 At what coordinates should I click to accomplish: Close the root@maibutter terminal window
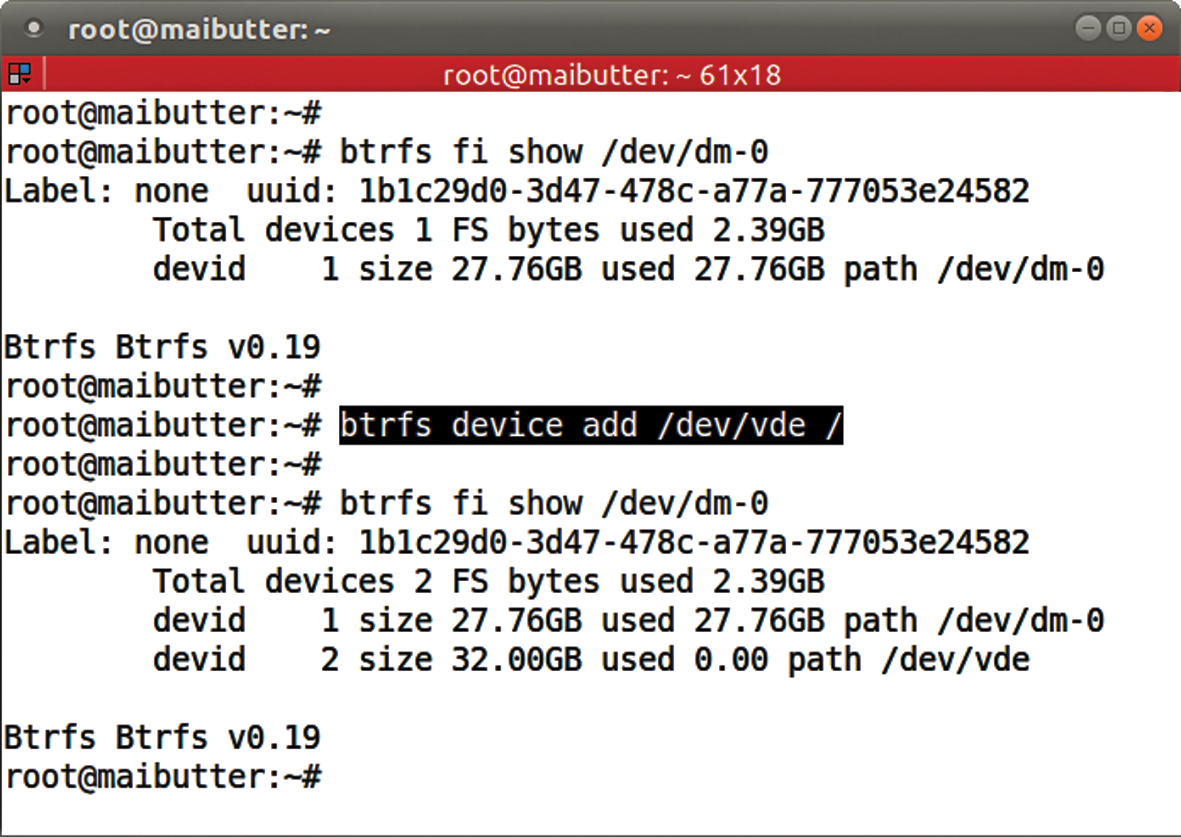coord(1149,29)
